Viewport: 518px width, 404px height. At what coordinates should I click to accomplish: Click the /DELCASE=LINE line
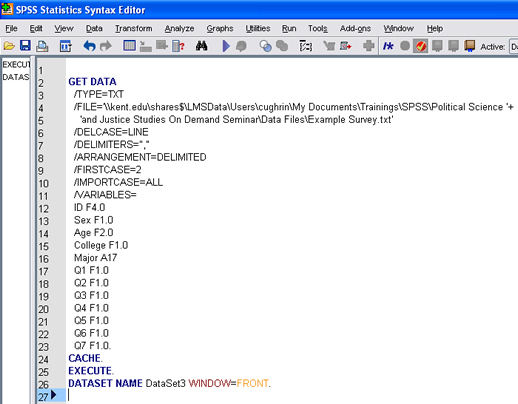(x=111, y=132)
